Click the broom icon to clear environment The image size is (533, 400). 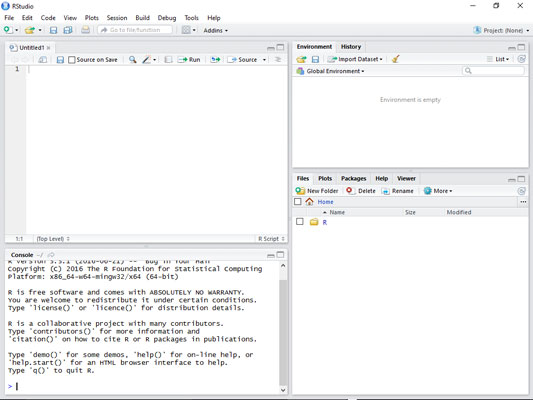(x=395, y=59)
